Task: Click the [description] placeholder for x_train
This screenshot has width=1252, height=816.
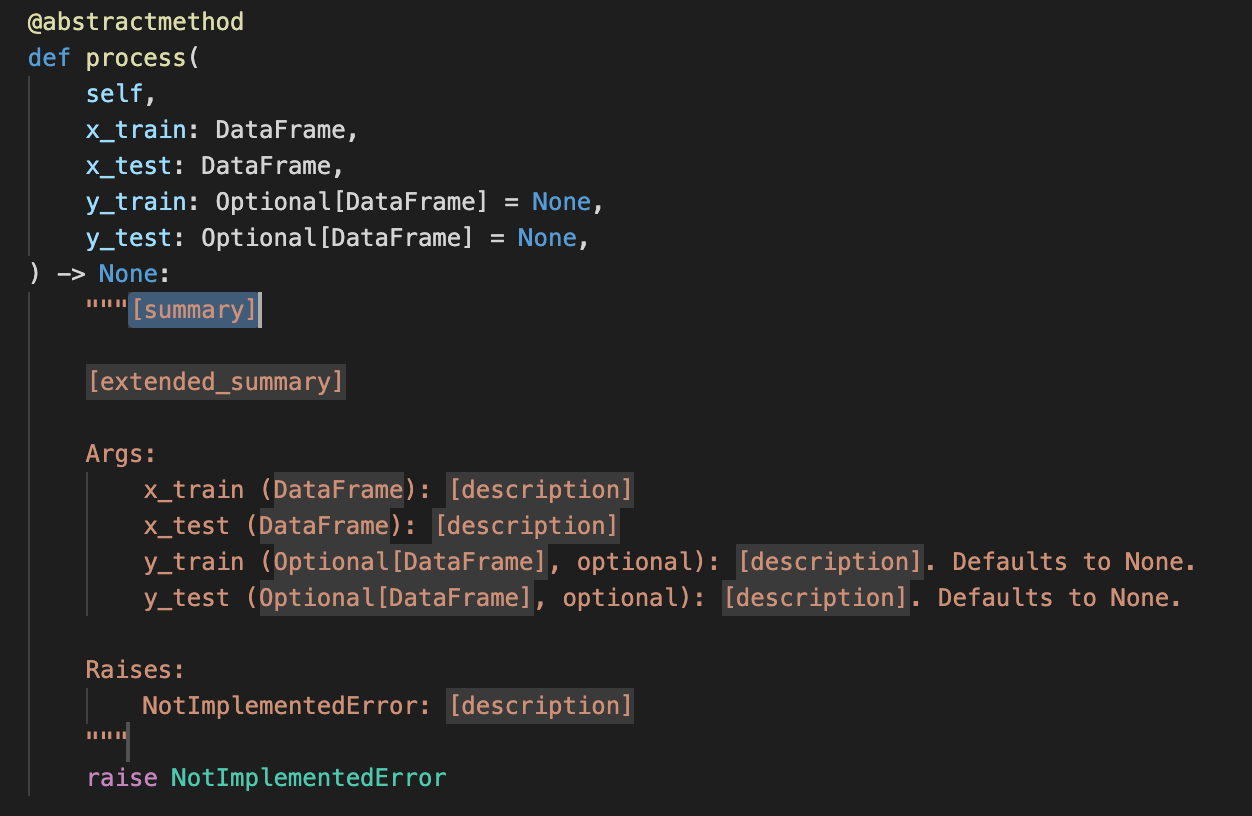Action: (x=541, y=489)
